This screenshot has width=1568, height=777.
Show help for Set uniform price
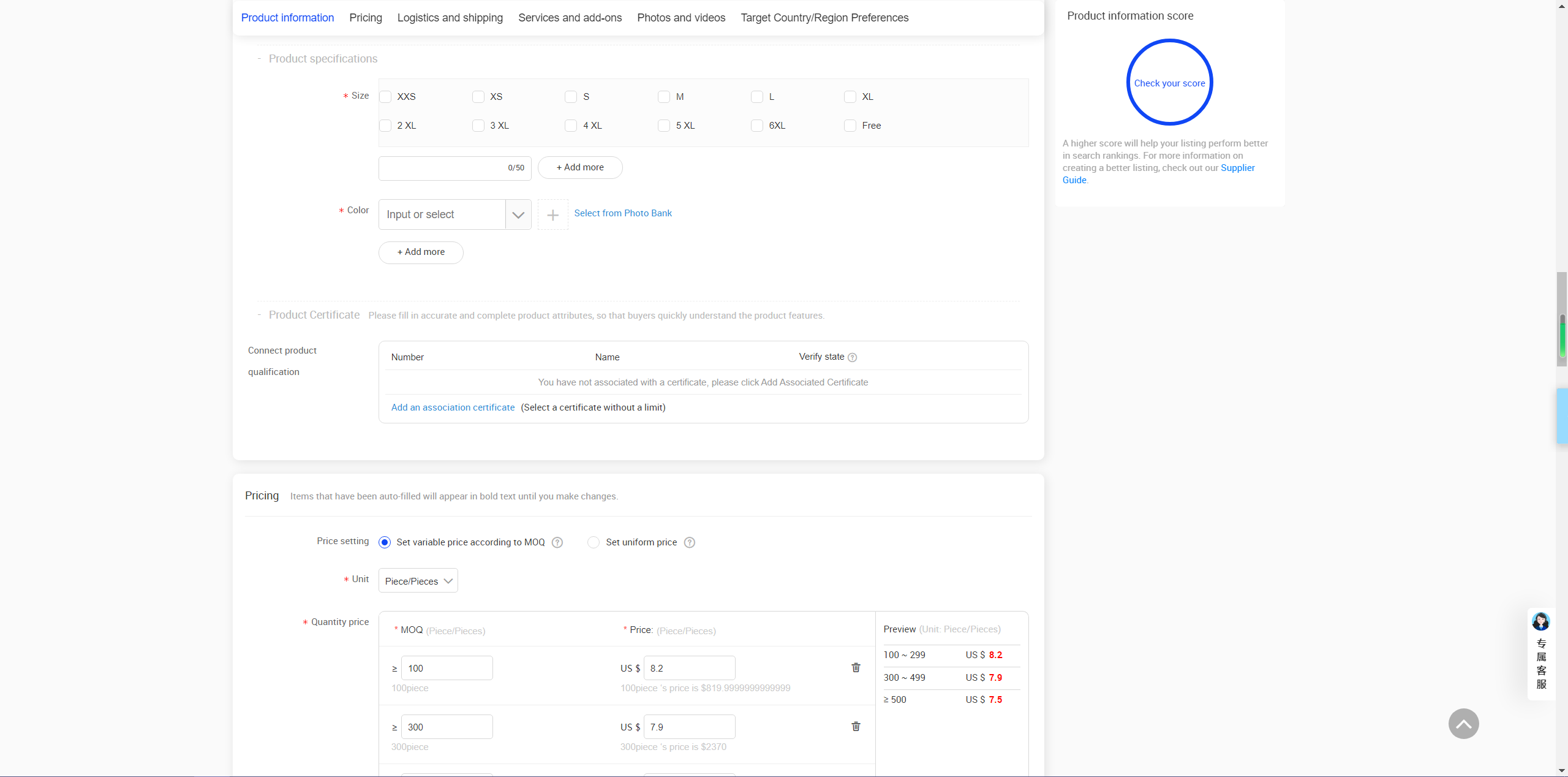[x=690, y=542]
